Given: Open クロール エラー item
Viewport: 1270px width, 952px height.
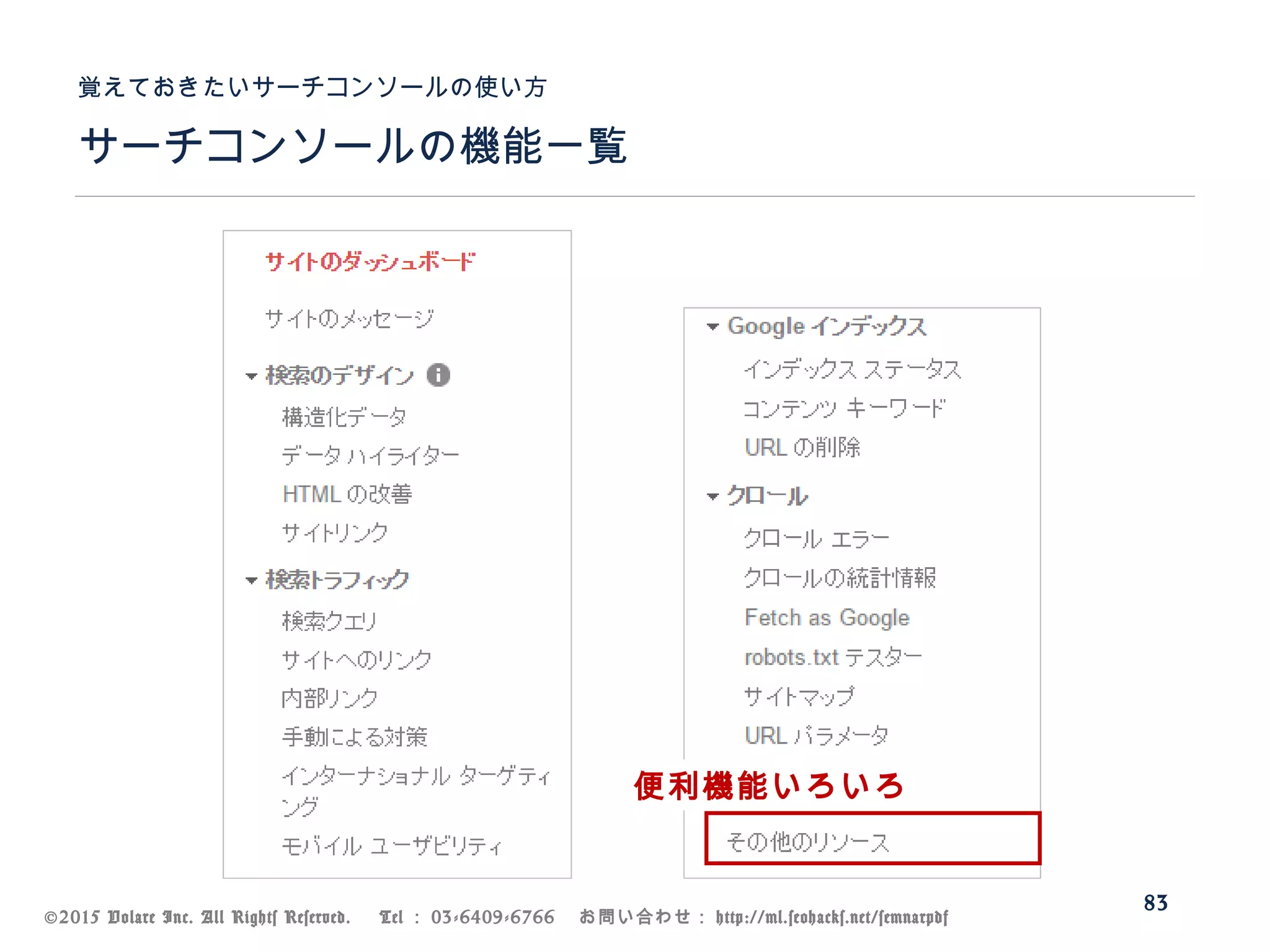Looking at the screenshot, I should point(817,539).
